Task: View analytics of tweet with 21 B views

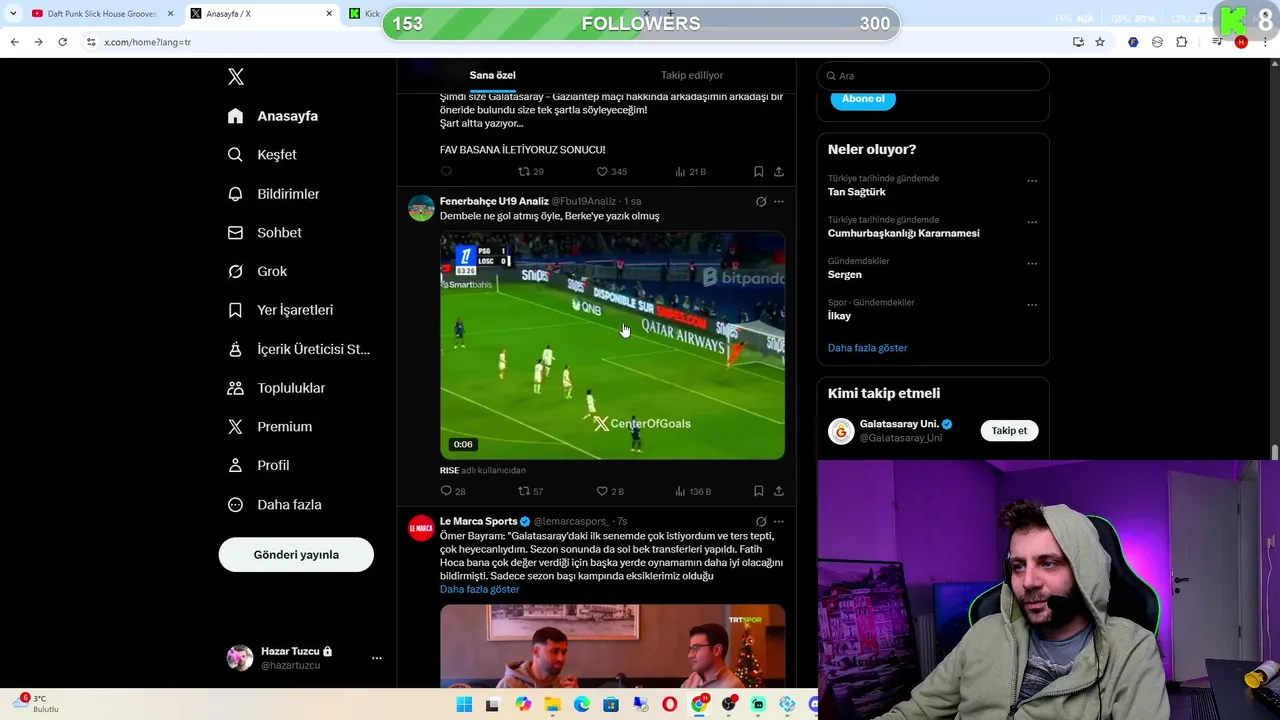Action: coord(690,172)
